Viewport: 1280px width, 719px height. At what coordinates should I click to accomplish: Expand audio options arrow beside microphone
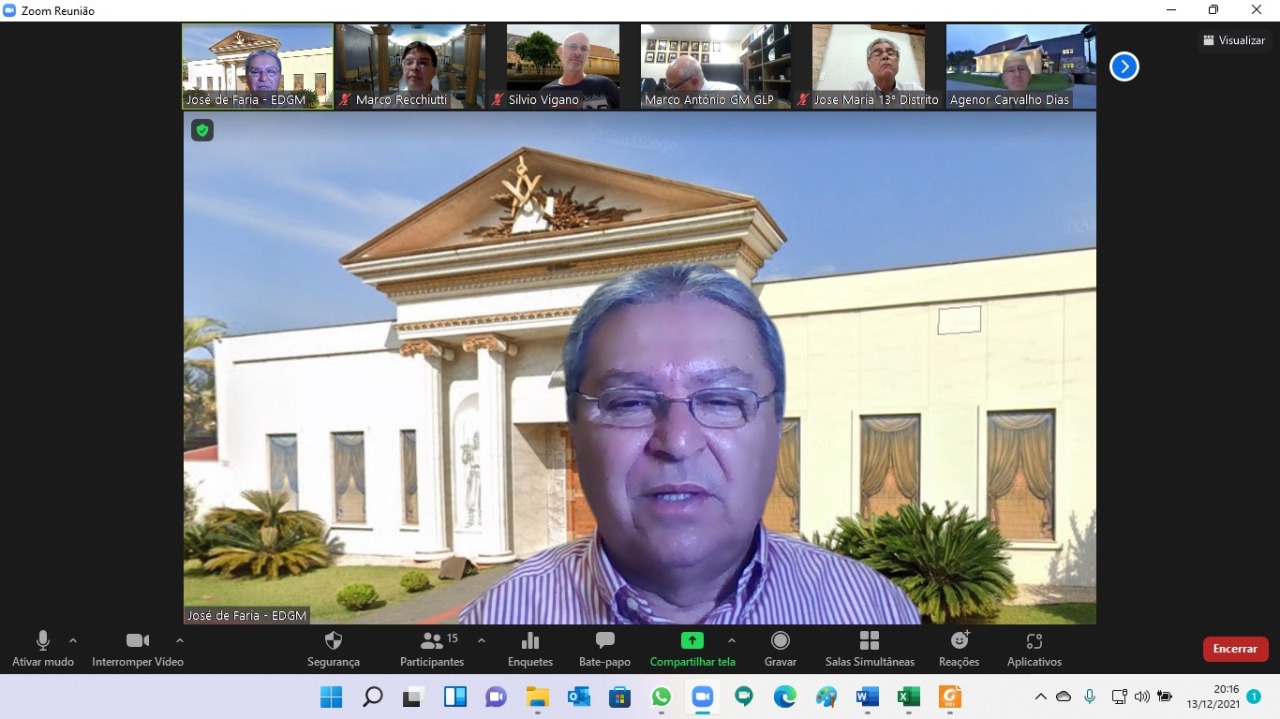73,640
